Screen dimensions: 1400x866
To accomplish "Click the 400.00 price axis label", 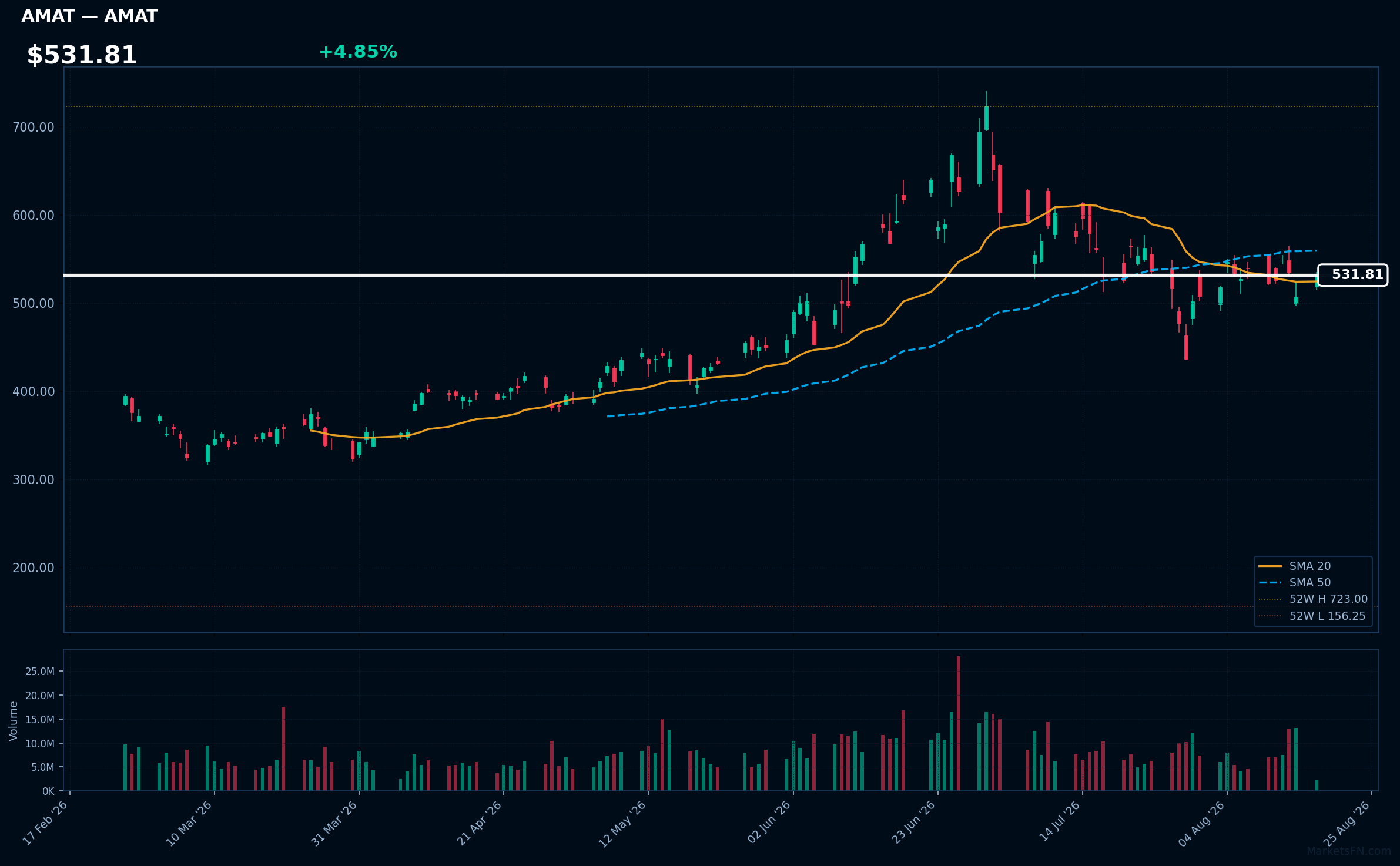I will coord(34,391).
